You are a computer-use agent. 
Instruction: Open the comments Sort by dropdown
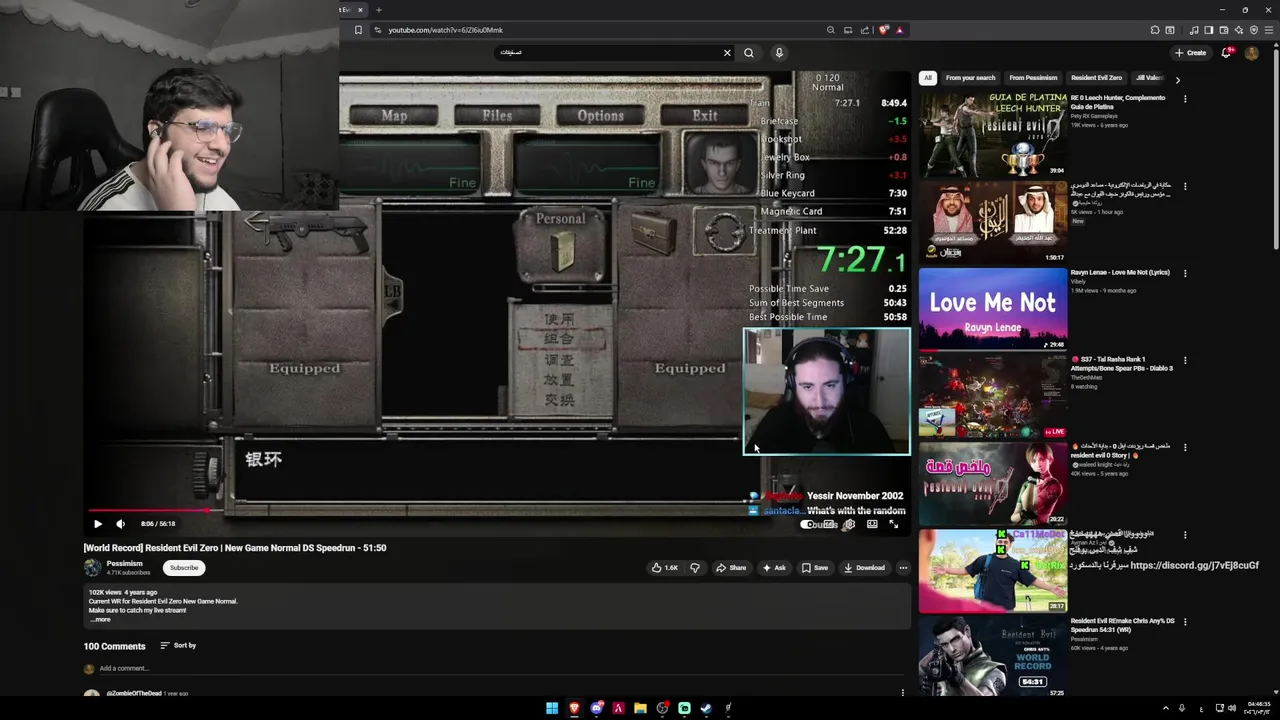click(x=178, y=646)
